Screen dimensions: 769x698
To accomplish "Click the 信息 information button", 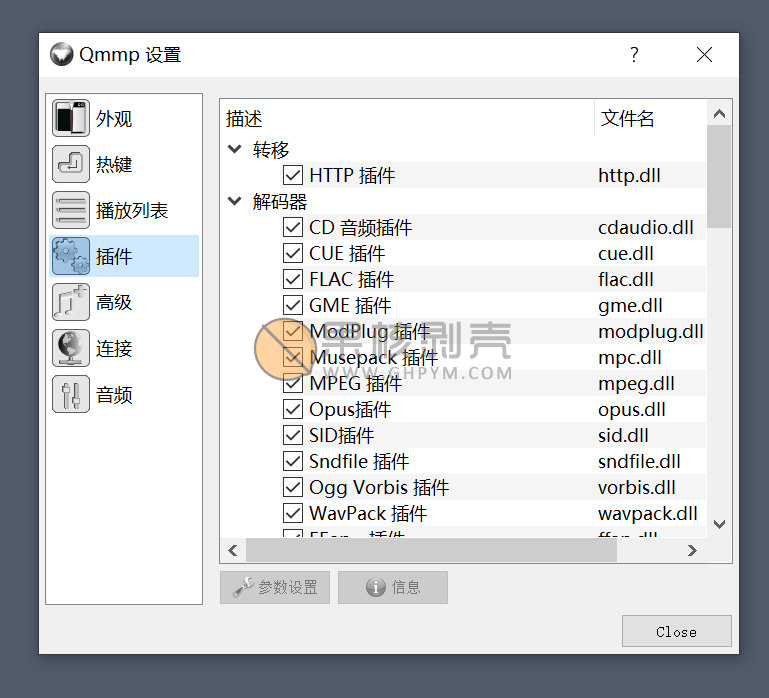I will tap(393, 588).
